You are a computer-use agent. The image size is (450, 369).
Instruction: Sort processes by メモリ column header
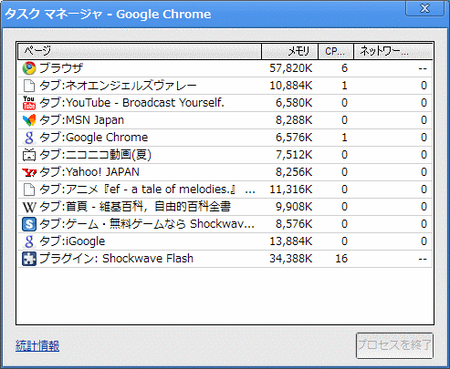tap(290, 51)
